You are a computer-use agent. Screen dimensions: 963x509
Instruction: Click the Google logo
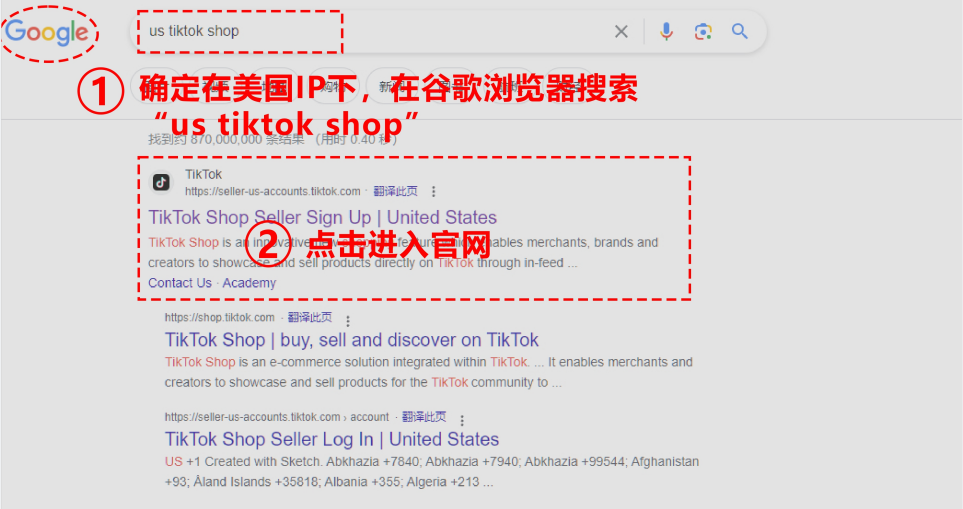click(47, 32)
